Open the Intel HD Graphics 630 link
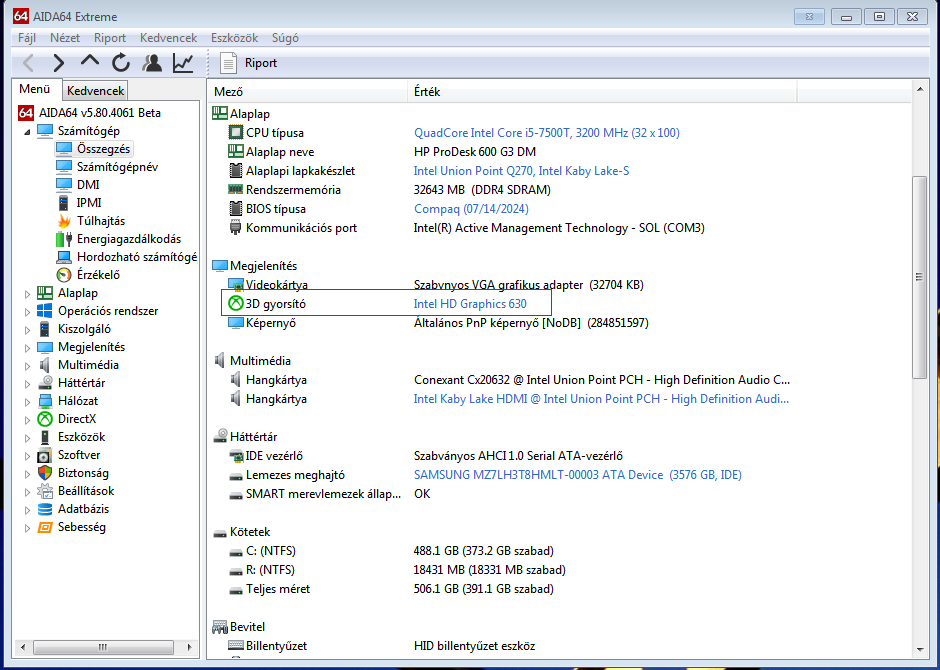 point(470,303)
